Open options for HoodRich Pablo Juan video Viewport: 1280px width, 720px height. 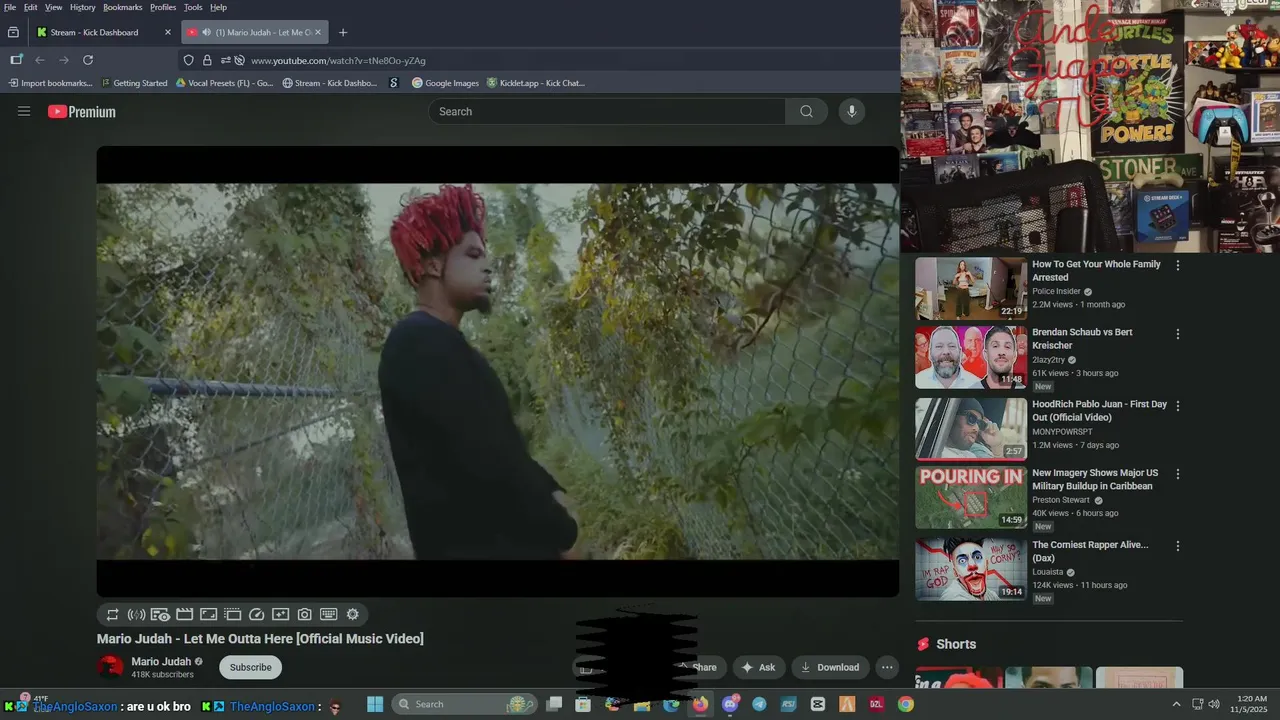[x=1177, y=406]
